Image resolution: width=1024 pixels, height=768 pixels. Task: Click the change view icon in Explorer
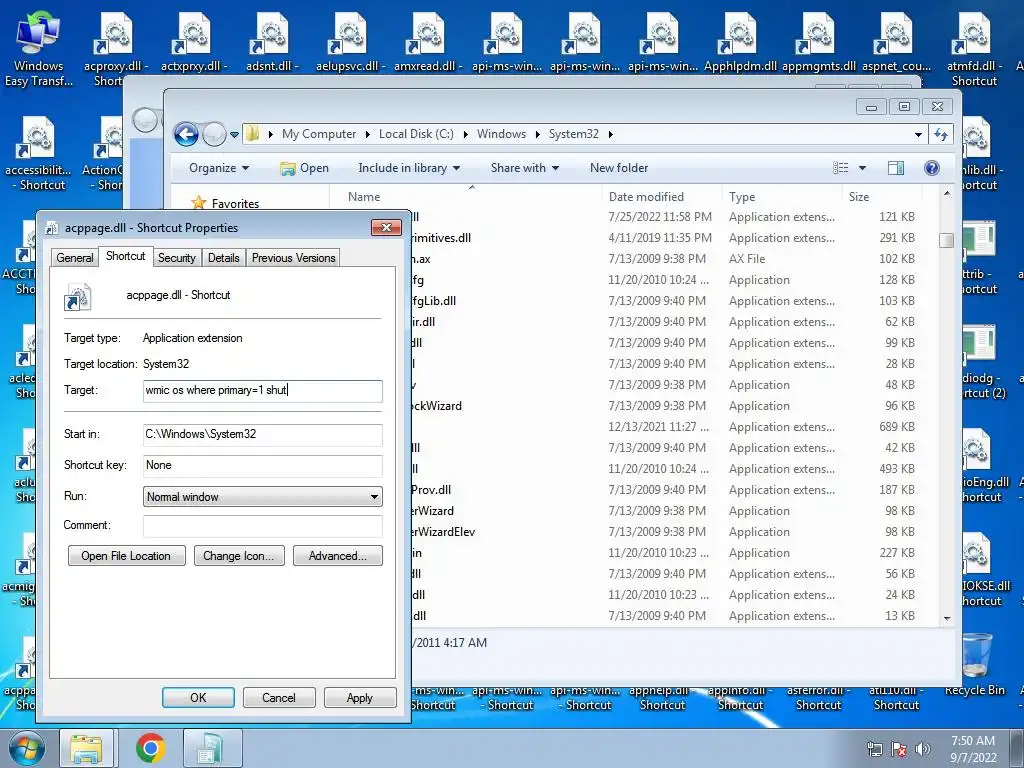(841, 168)
